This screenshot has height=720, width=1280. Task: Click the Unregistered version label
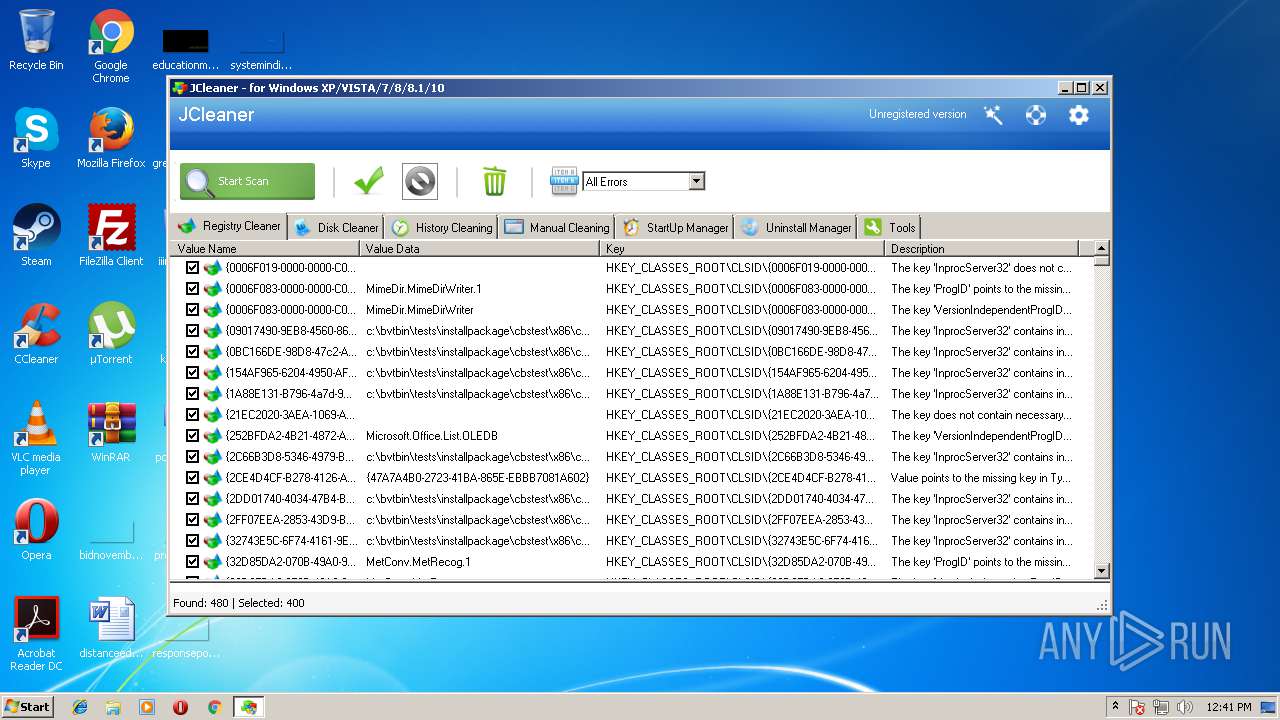(917, 114)
